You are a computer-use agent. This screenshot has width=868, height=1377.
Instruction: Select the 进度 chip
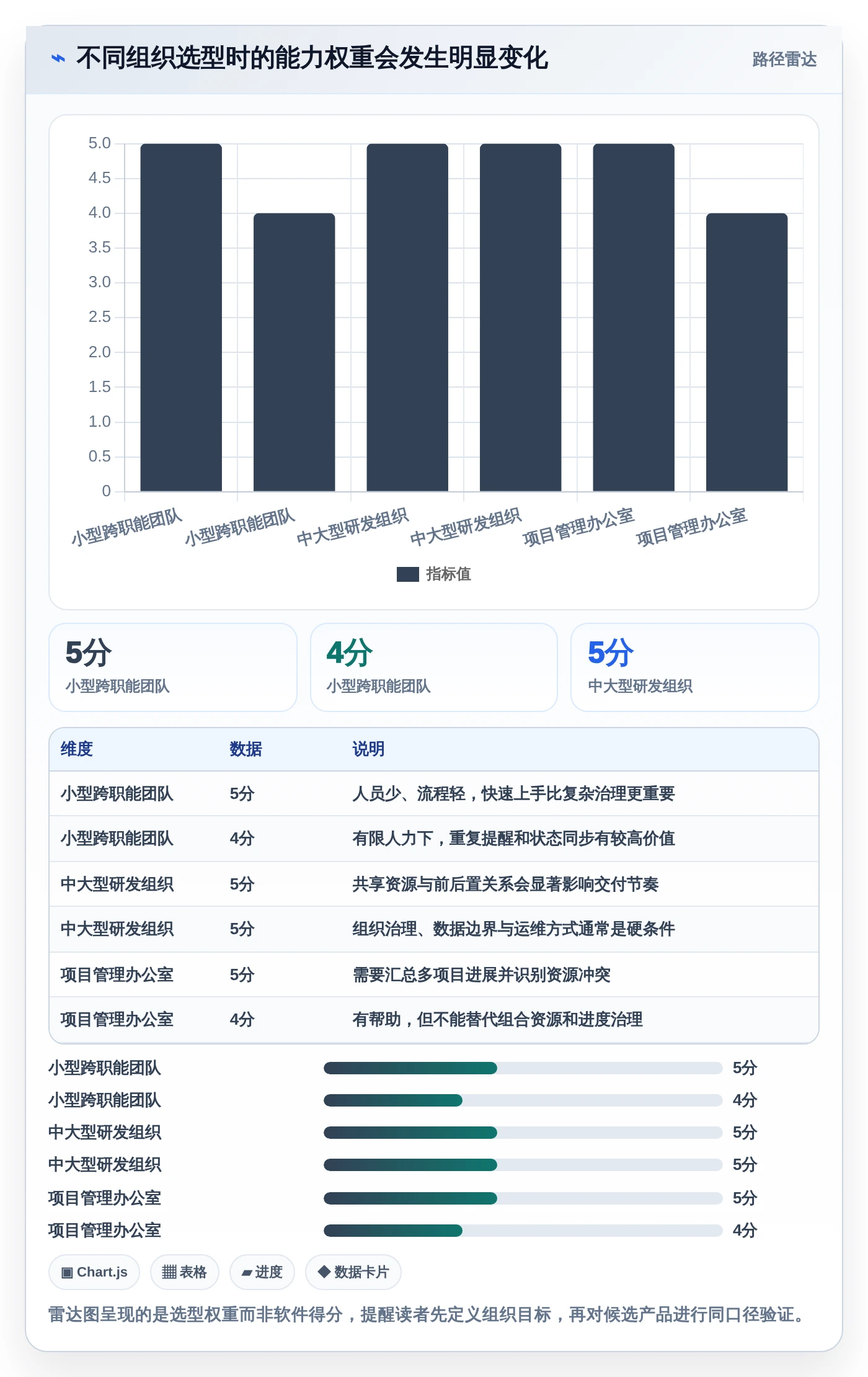tap(262, 1272)
